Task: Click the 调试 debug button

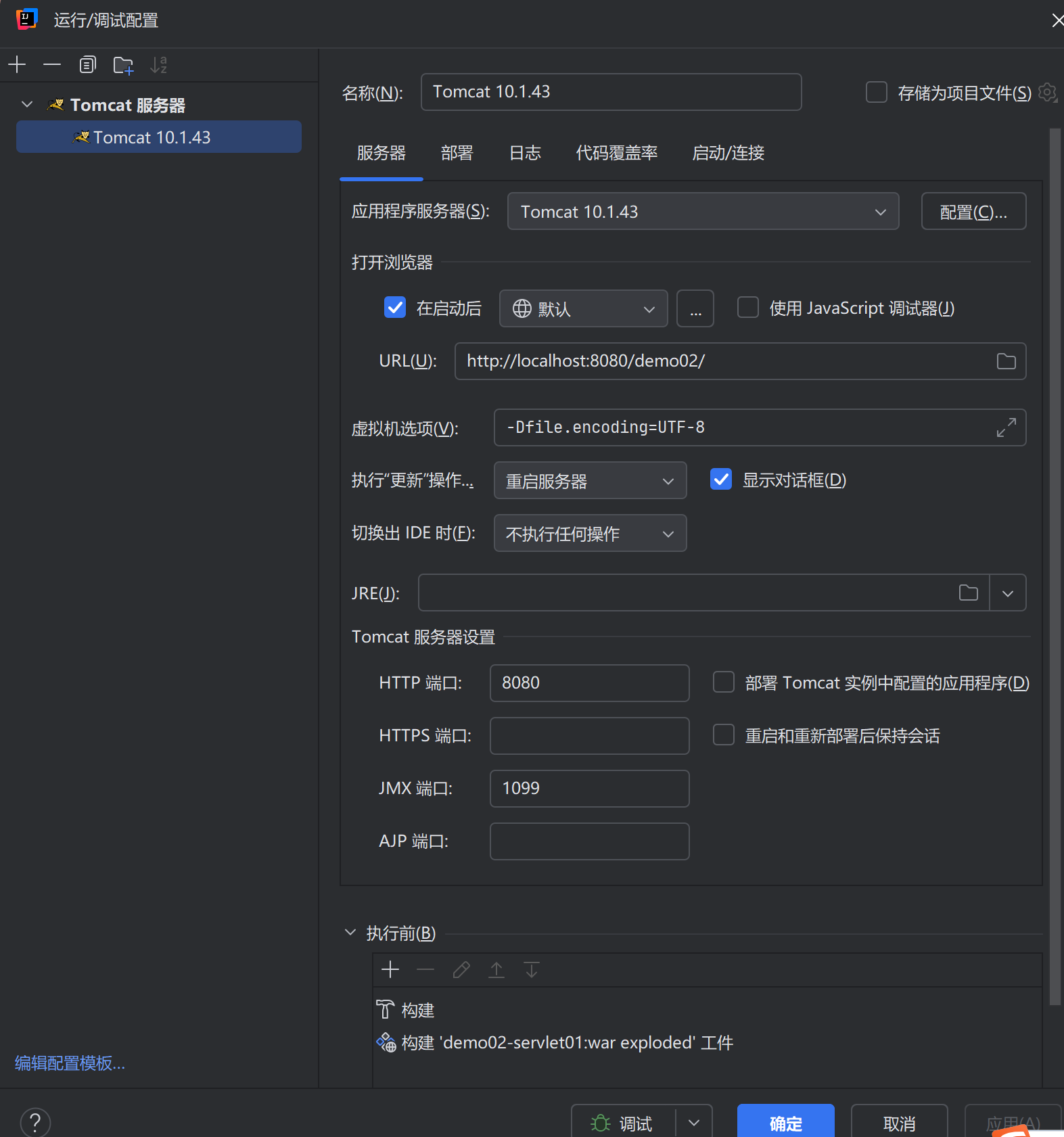Action: point(622,1123)
